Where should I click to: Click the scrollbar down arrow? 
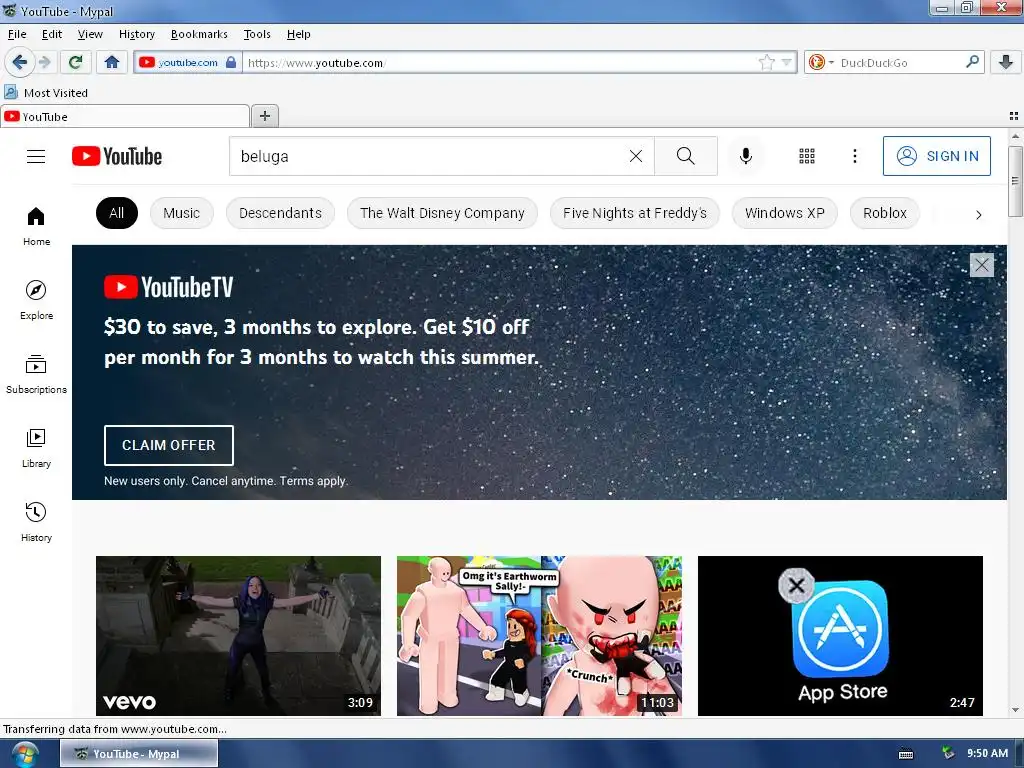coord(1015,710)
